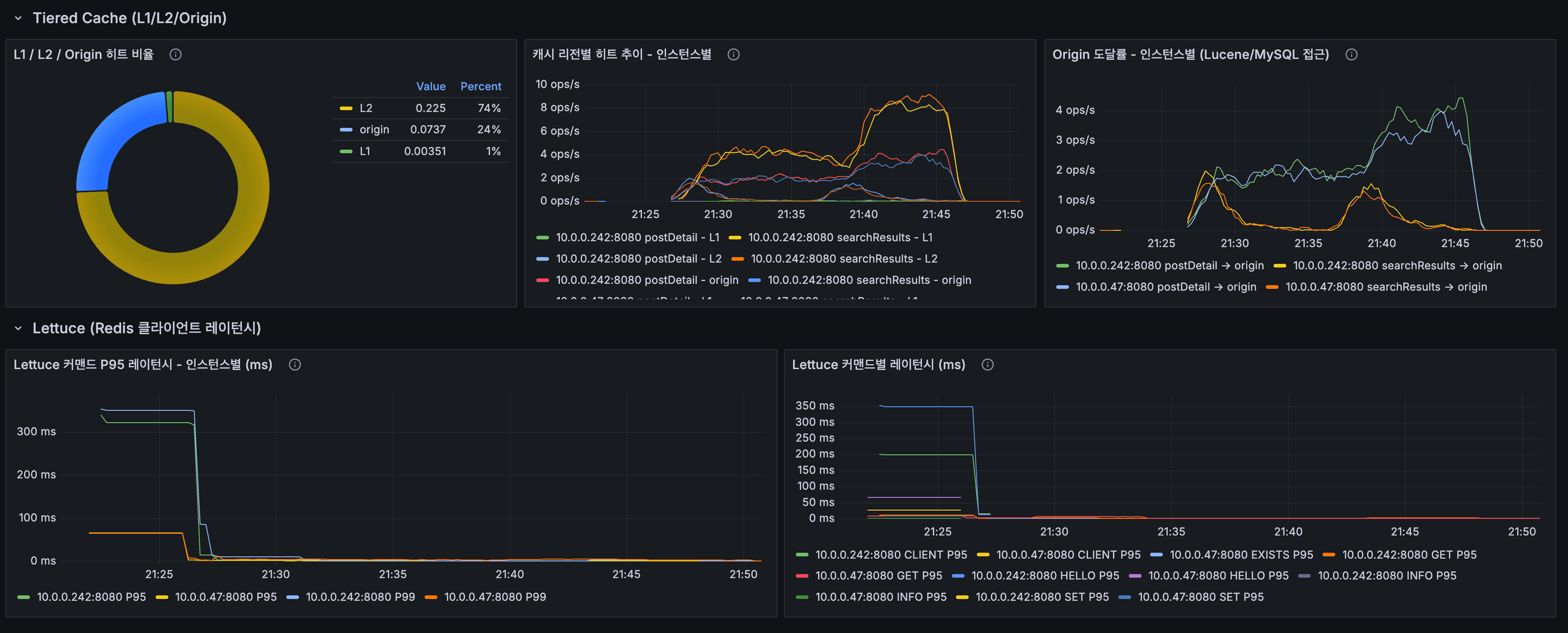This screenshot has height=633, width=1568.
Task: Collapse the Tiered Cache row chevron
Action: pos(18,18)
